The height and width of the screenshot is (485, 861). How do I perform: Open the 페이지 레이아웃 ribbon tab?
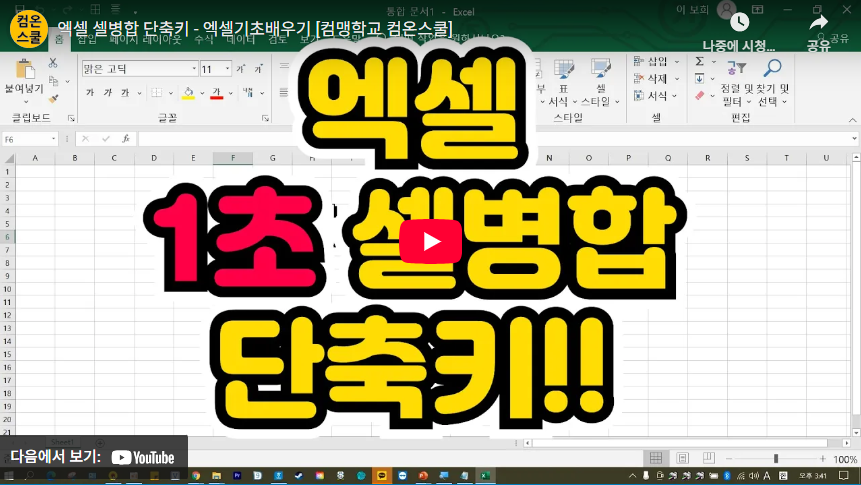[x=145, y=40]
